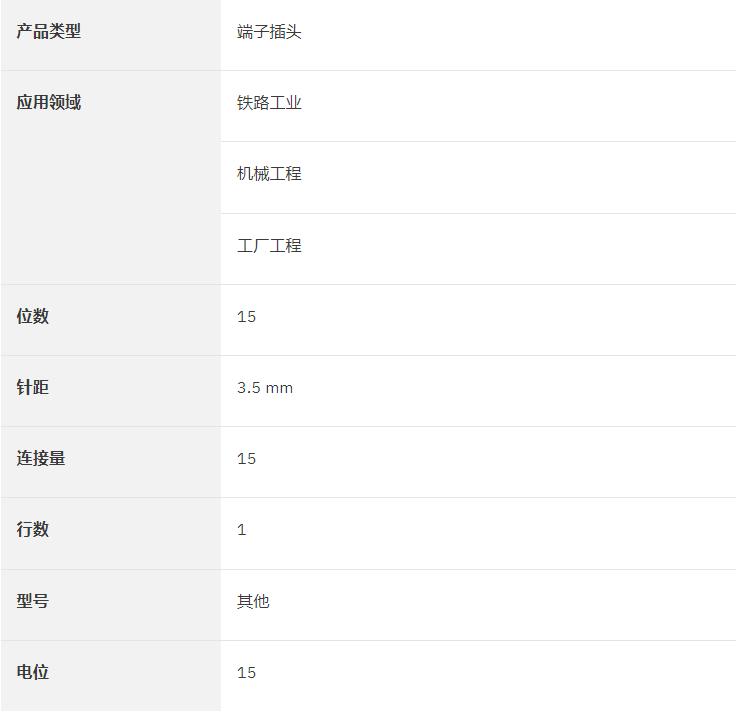737x711 pixels.
Task: Click the 连接量 label
Action: pos(41,458)
